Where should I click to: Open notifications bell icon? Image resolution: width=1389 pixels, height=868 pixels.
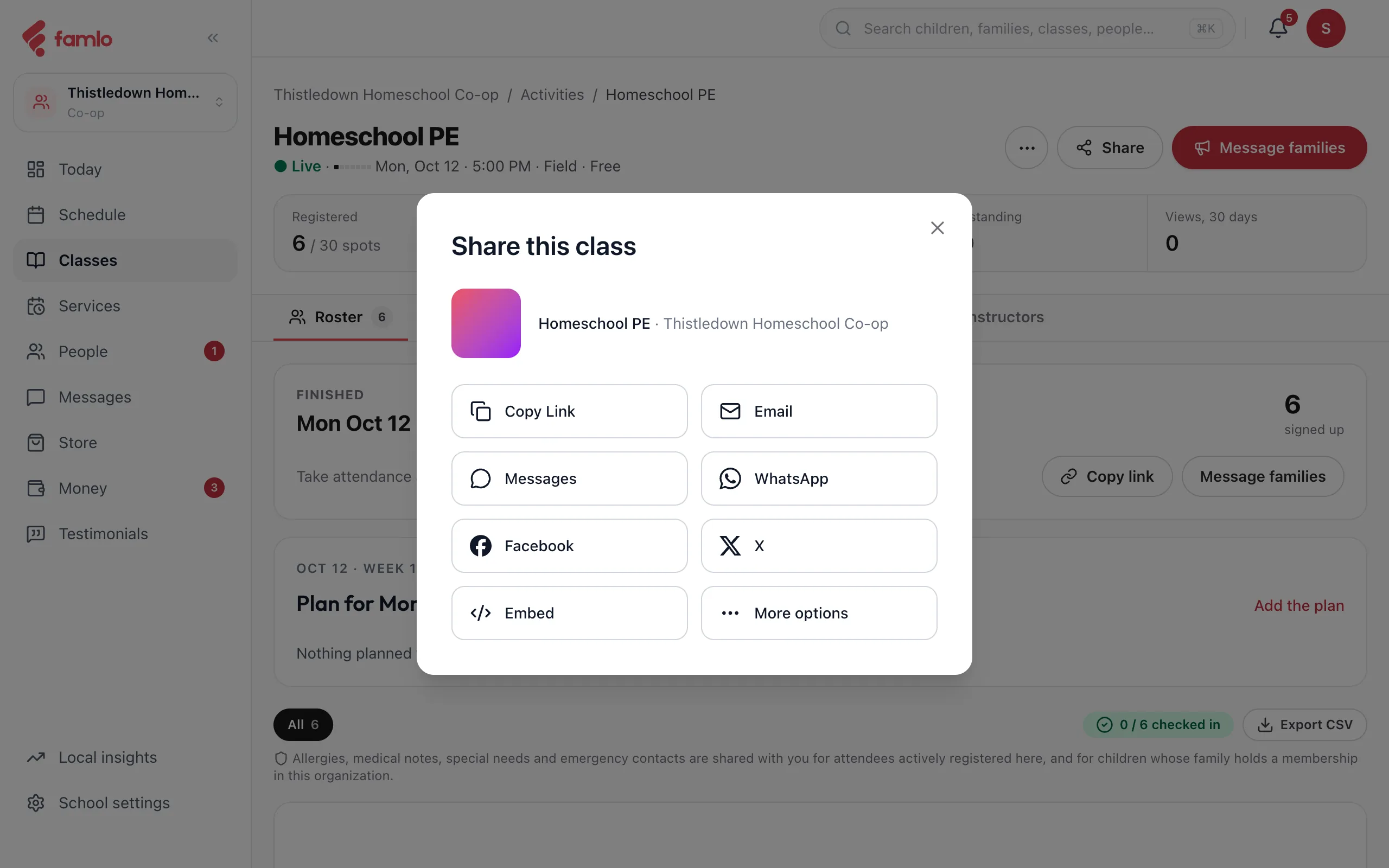(1278, 28)
